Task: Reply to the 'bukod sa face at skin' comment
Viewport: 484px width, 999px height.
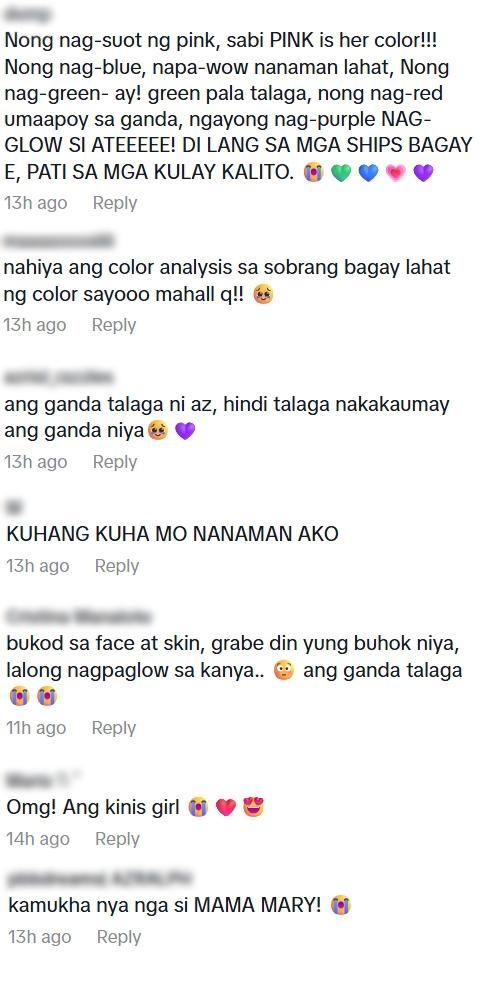Action: point(113,728)
